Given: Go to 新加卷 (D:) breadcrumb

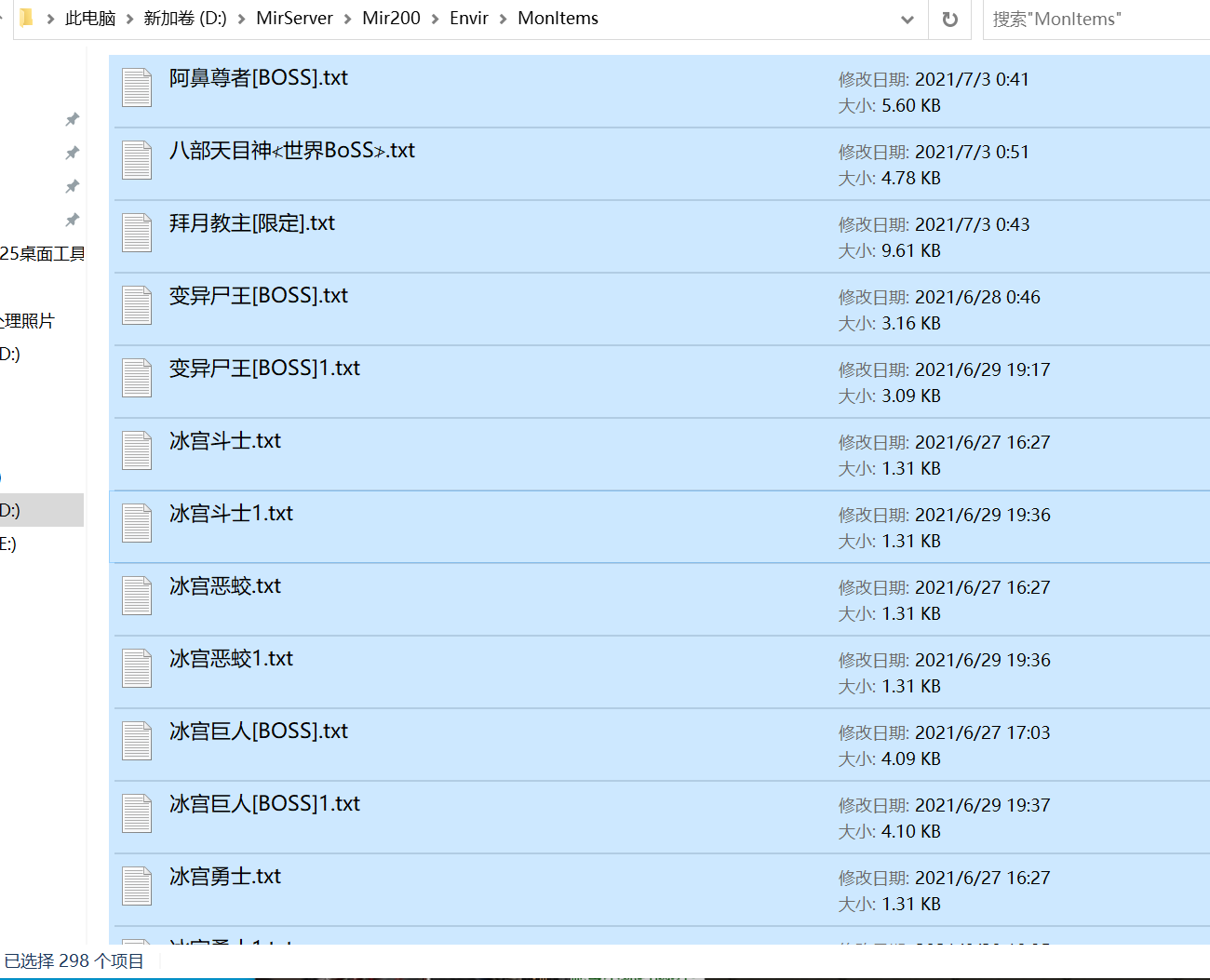Looking at the screenshot, I should 185,19.
